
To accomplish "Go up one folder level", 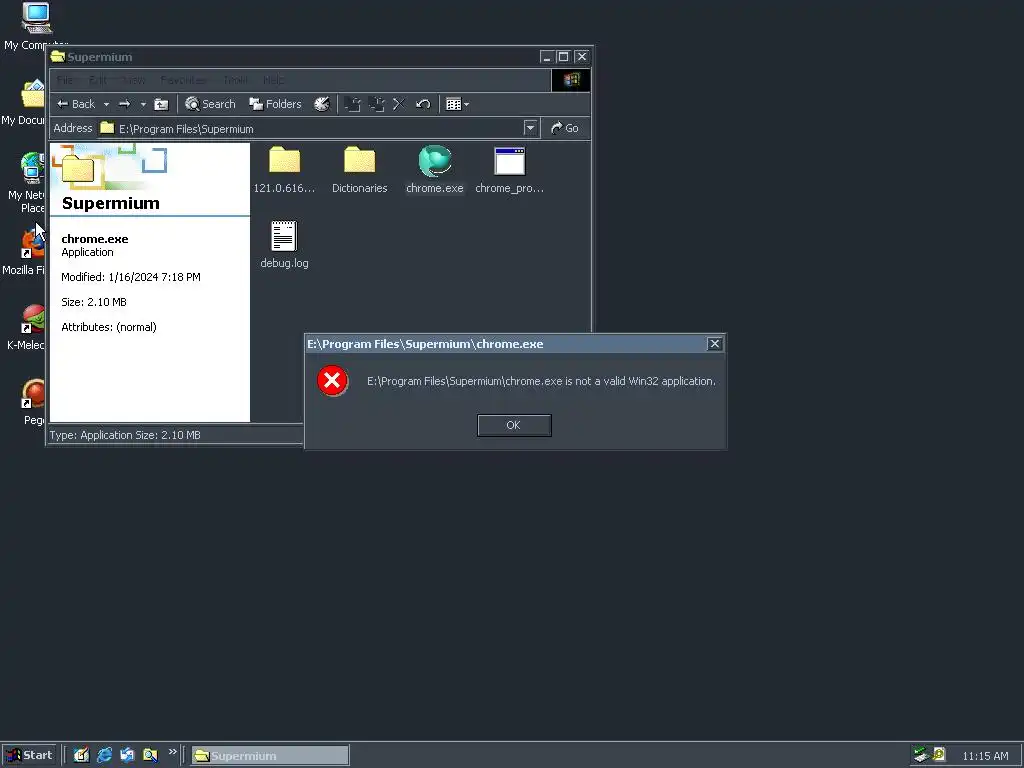I will click(x=161, y=104).
